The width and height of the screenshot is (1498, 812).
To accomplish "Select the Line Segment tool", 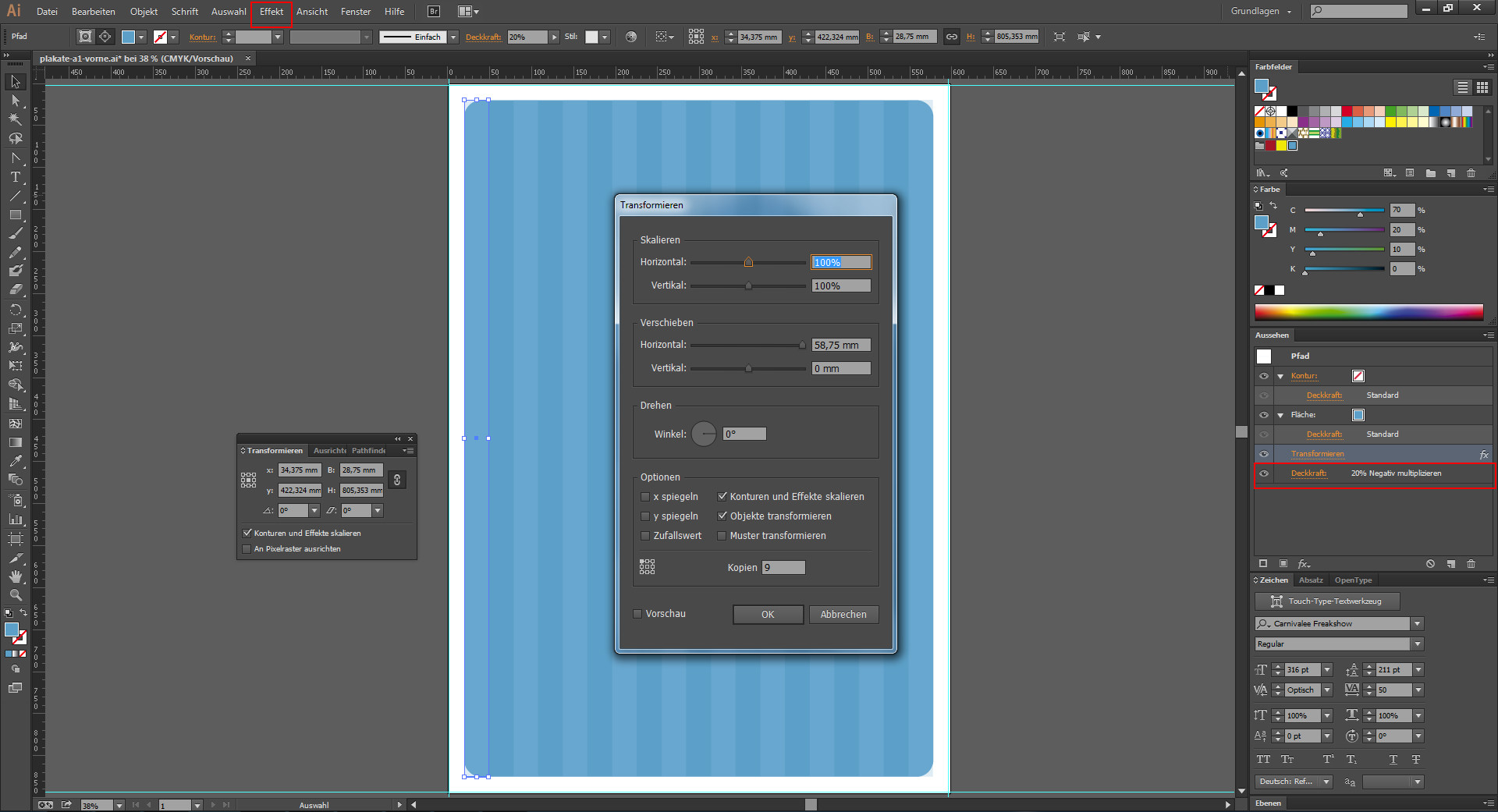I will pos(15,196).
